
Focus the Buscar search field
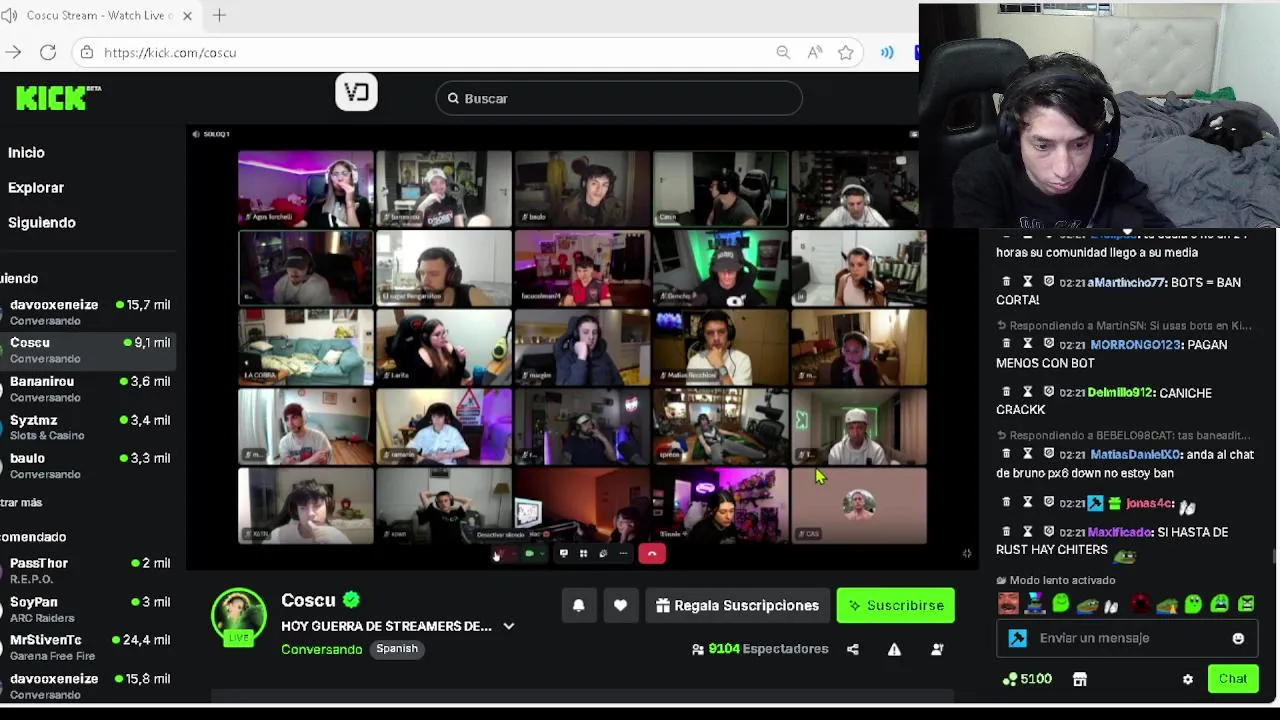tap(619, 98)
